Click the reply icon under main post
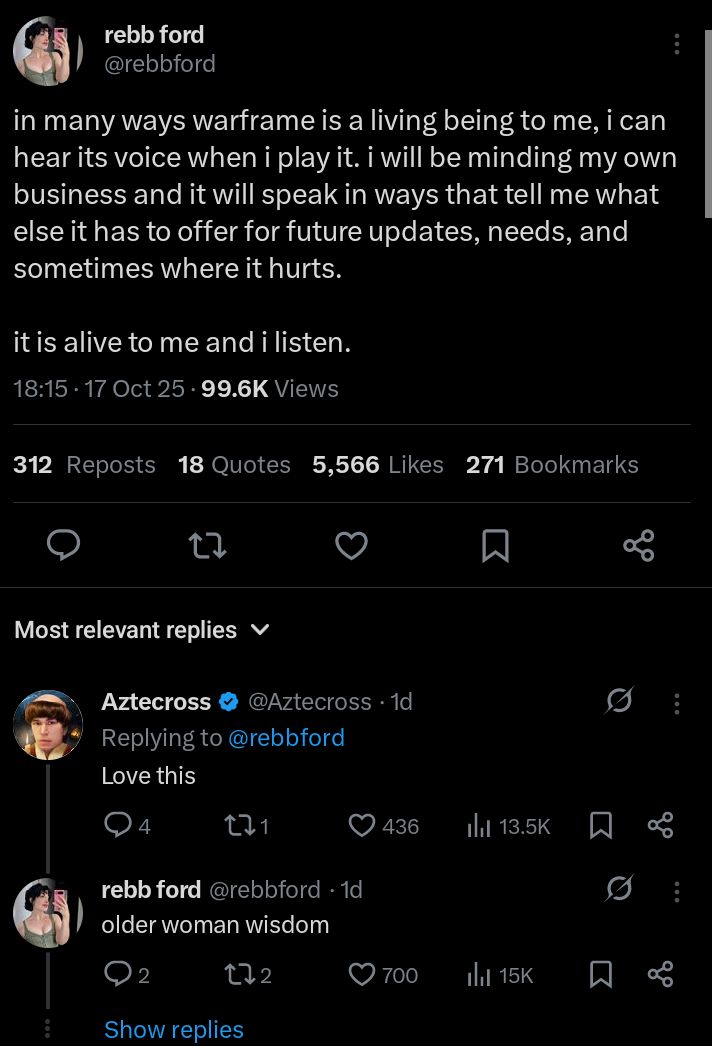This screenshot has width=712, height=1046. (x=64, y=545)
